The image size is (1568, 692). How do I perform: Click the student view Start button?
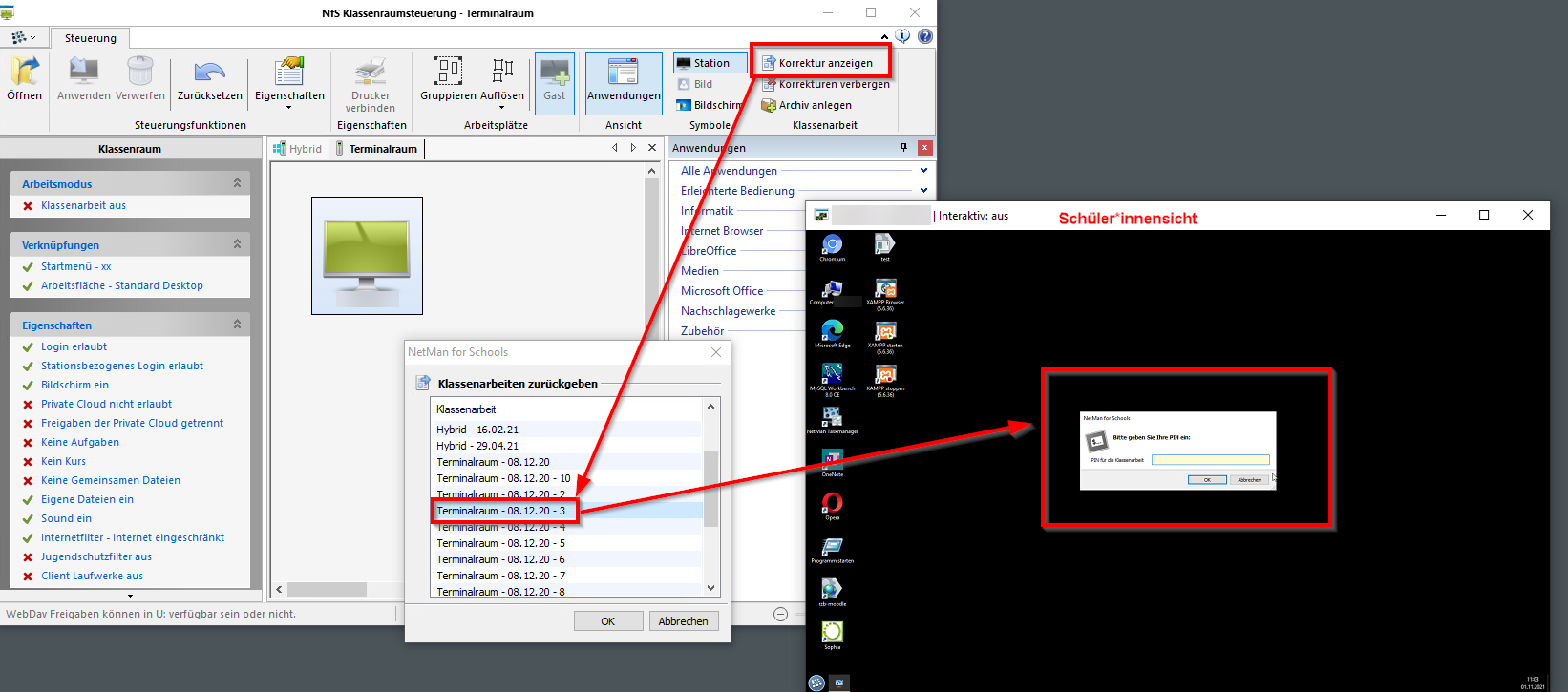816,682
